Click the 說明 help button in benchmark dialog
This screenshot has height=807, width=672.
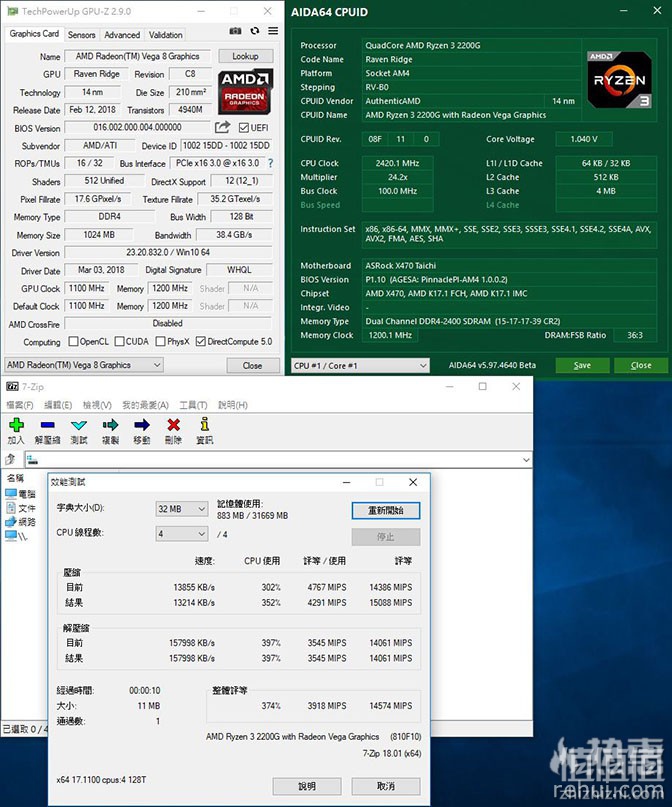point(307,786)
